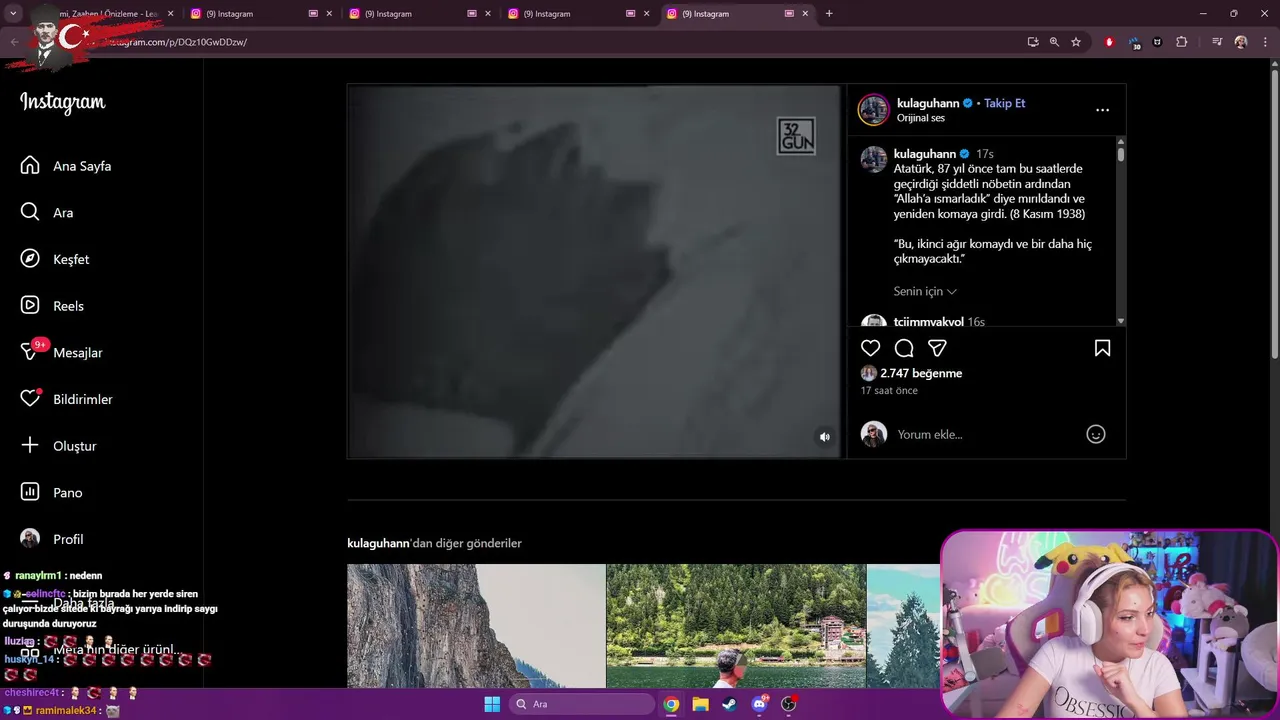Image resolution: width=1280 pixels, height=720 pixels.
Task: Open Windows Start menu
Action: coord(492,704)
